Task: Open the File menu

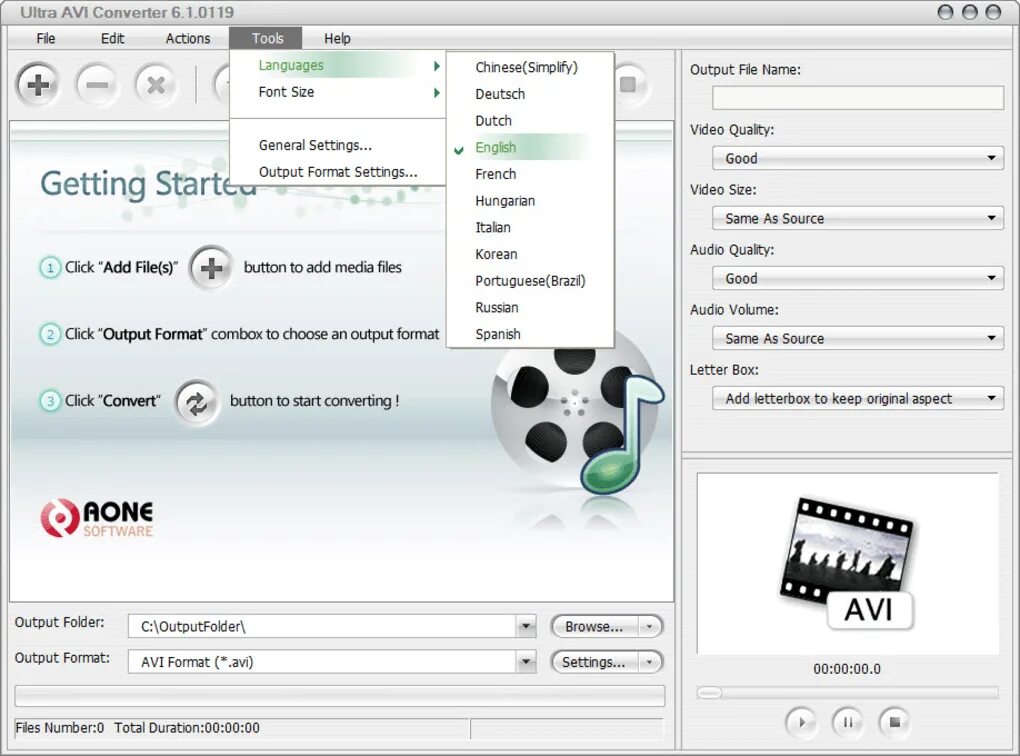Action: 46,38
